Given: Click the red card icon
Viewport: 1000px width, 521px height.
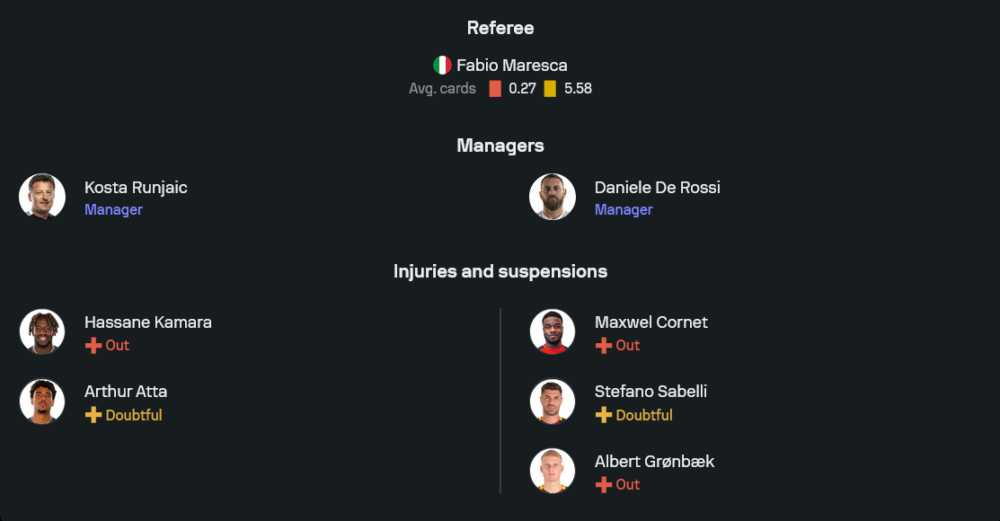Looking at the screenshot, I should coord(495,88).
